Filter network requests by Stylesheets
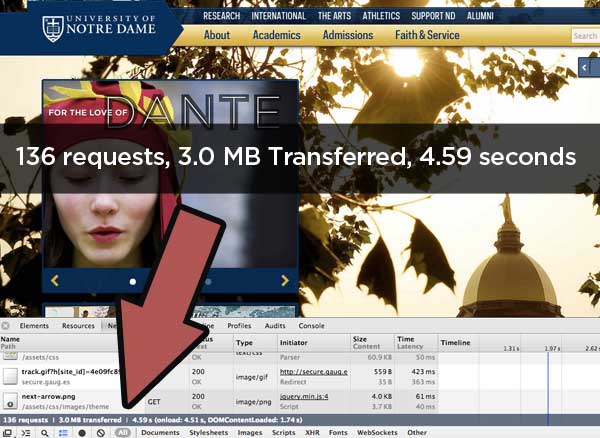Viewport: 600px width, 438px height. point(209,433)
